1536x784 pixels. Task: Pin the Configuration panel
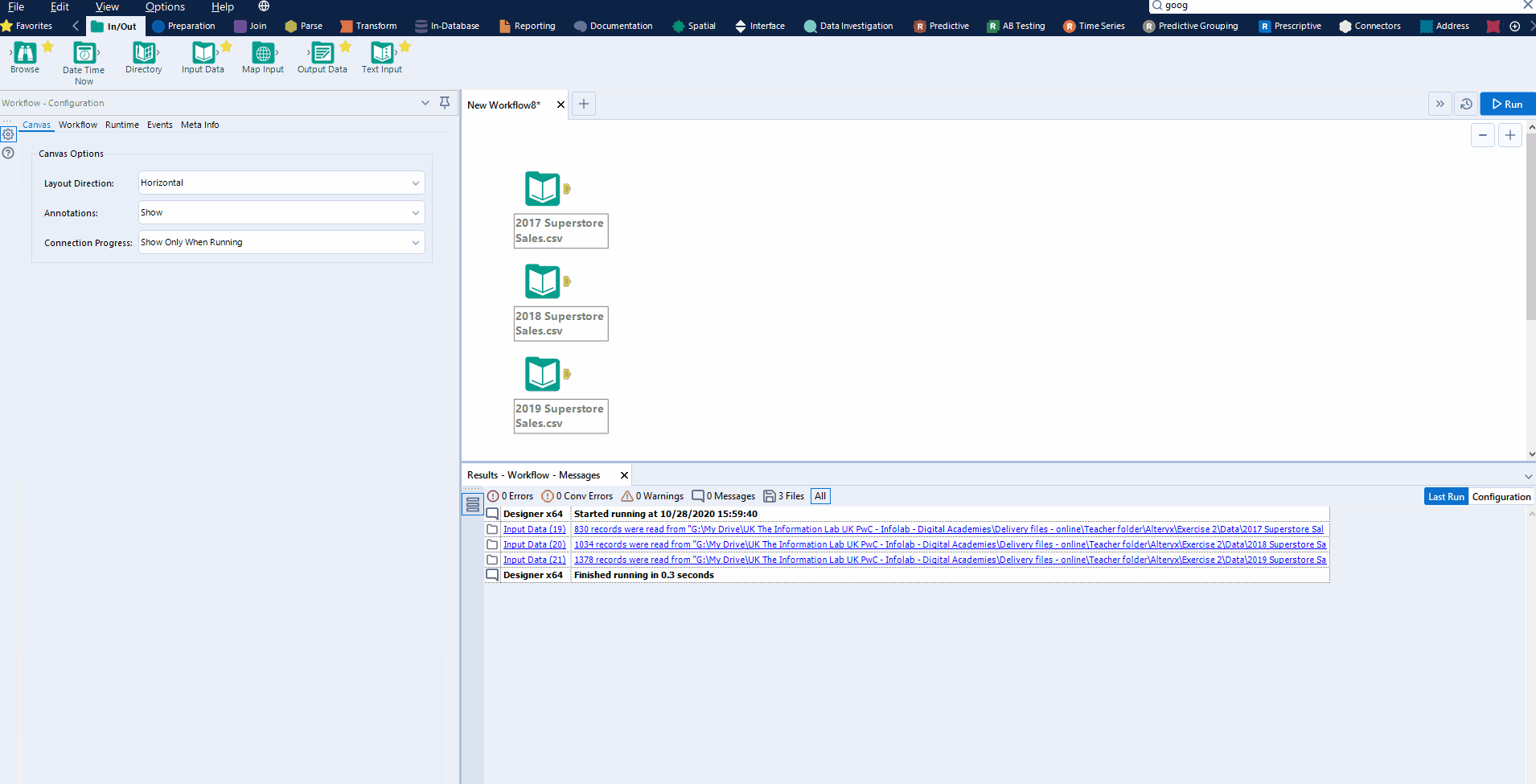coord(445,103)
